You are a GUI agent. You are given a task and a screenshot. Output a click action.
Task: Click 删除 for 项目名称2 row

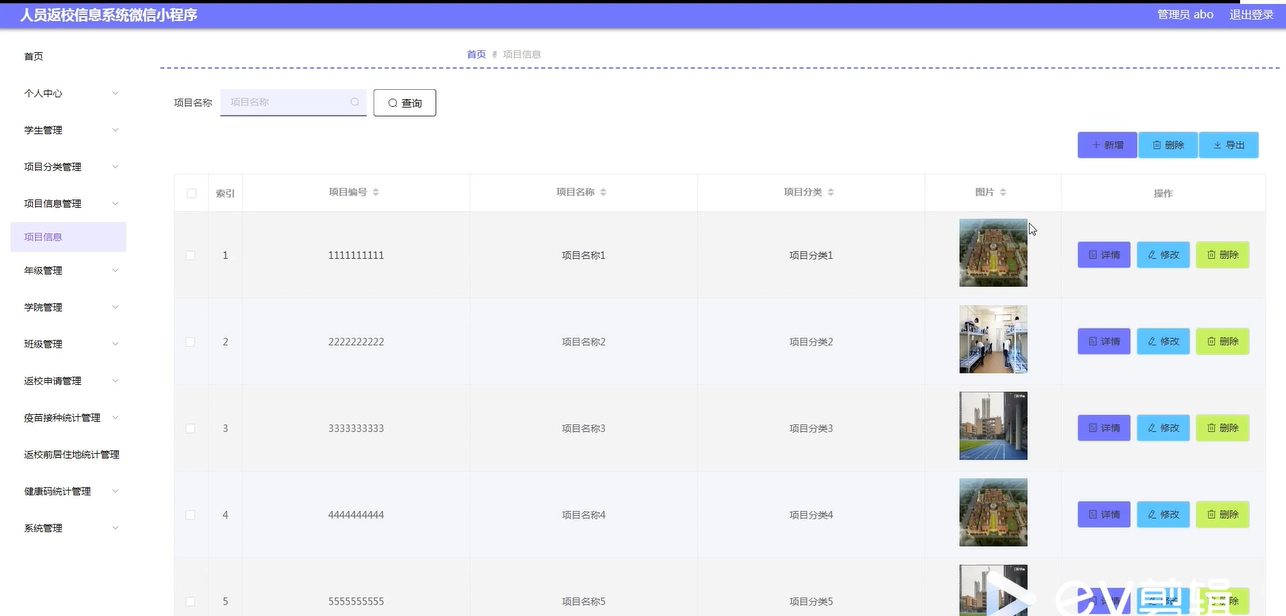tap(1223, 341)
